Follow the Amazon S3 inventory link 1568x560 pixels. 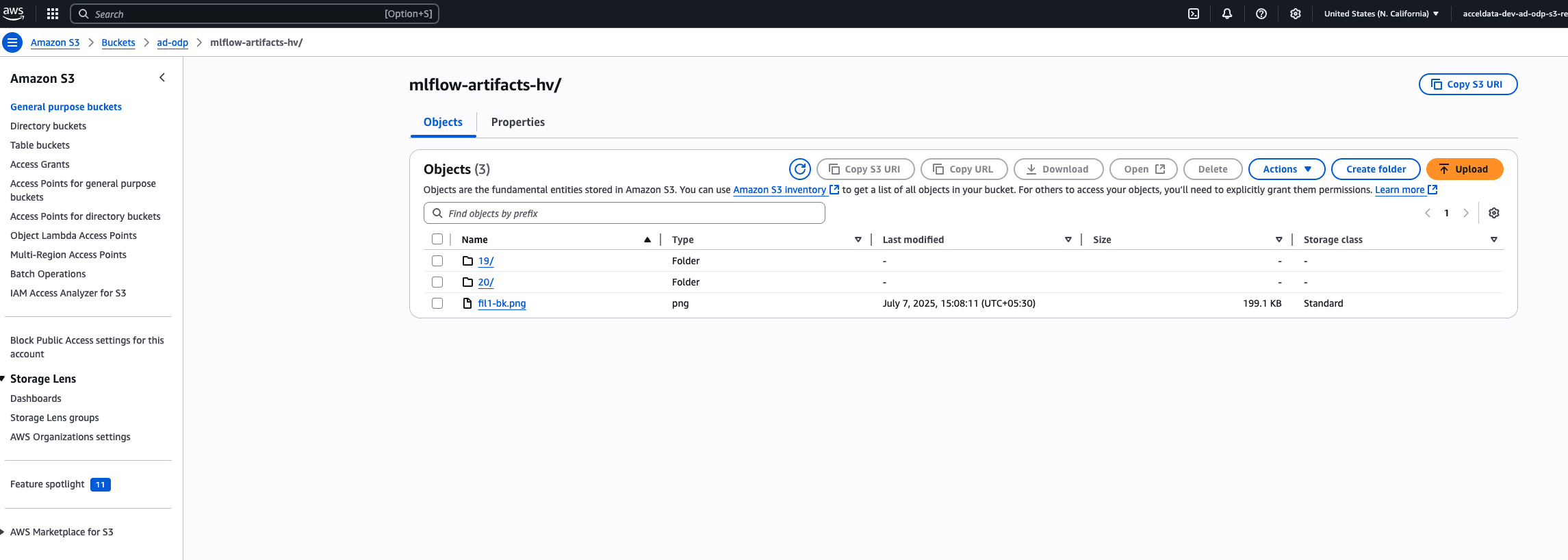(780, 190)
